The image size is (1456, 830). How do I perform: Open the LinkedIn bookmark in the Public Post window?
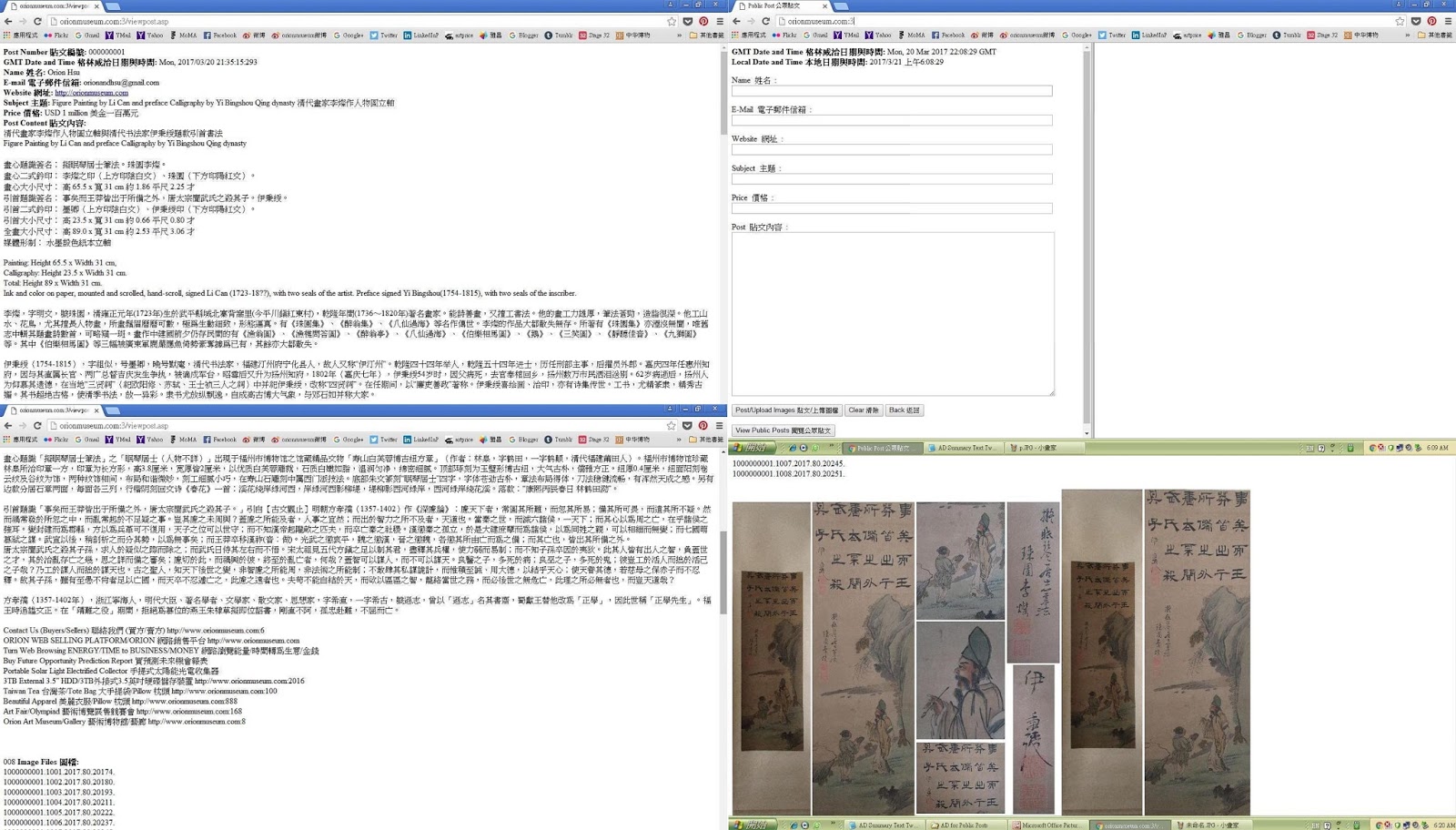coord(1149,35)
